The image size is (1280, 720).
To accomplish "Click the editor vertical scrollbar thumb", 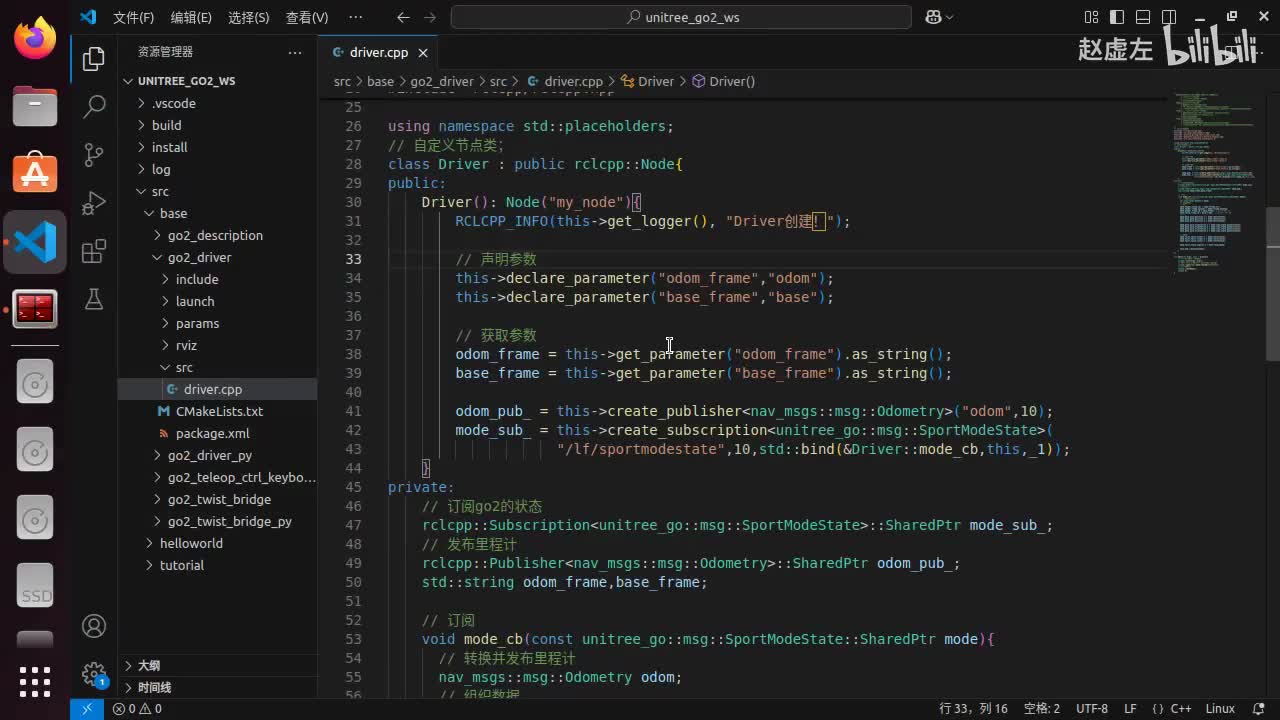I will coord(1273,284).
